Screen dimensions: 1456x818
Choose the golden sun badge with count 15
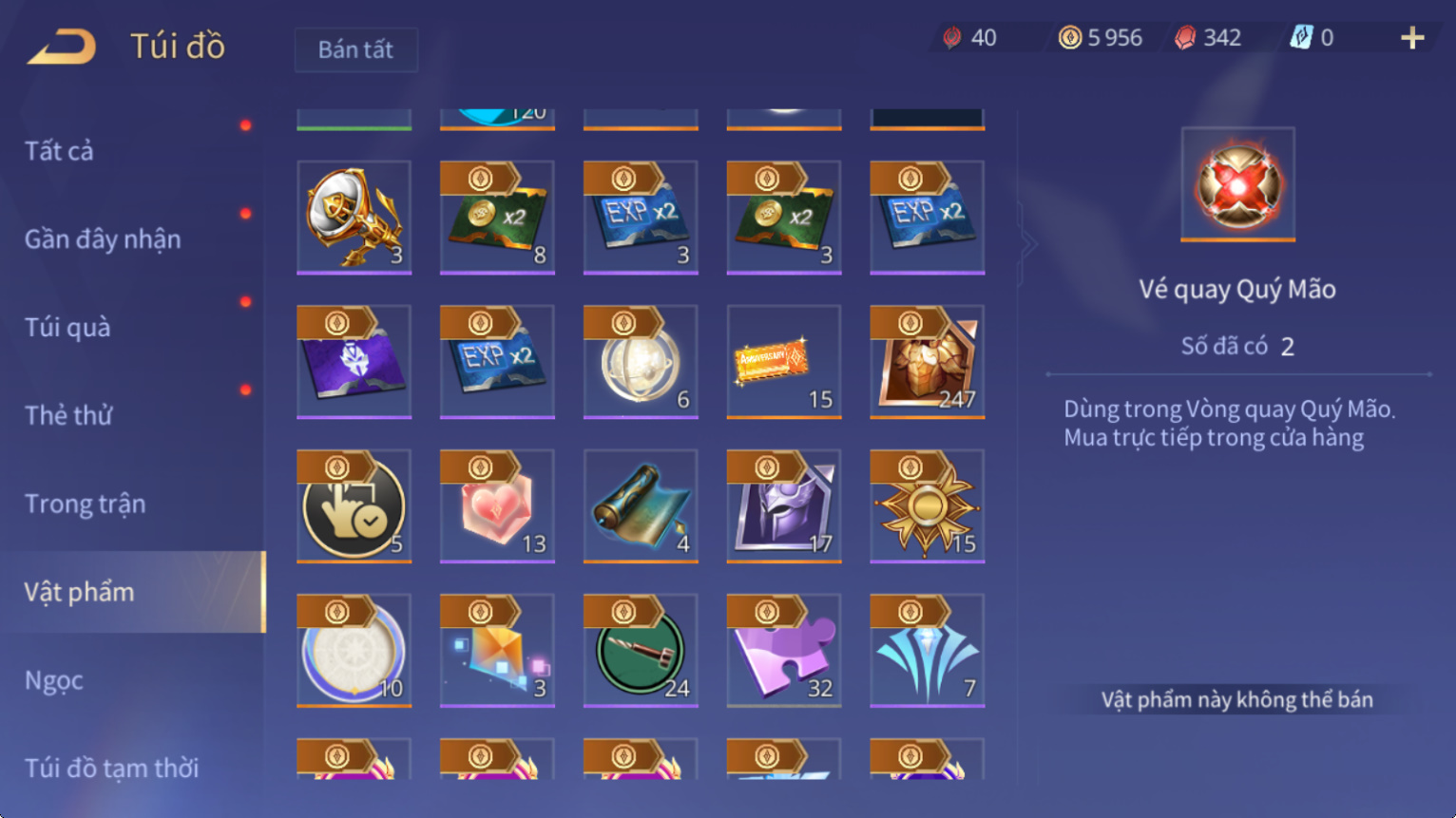(x=928, y=506)
